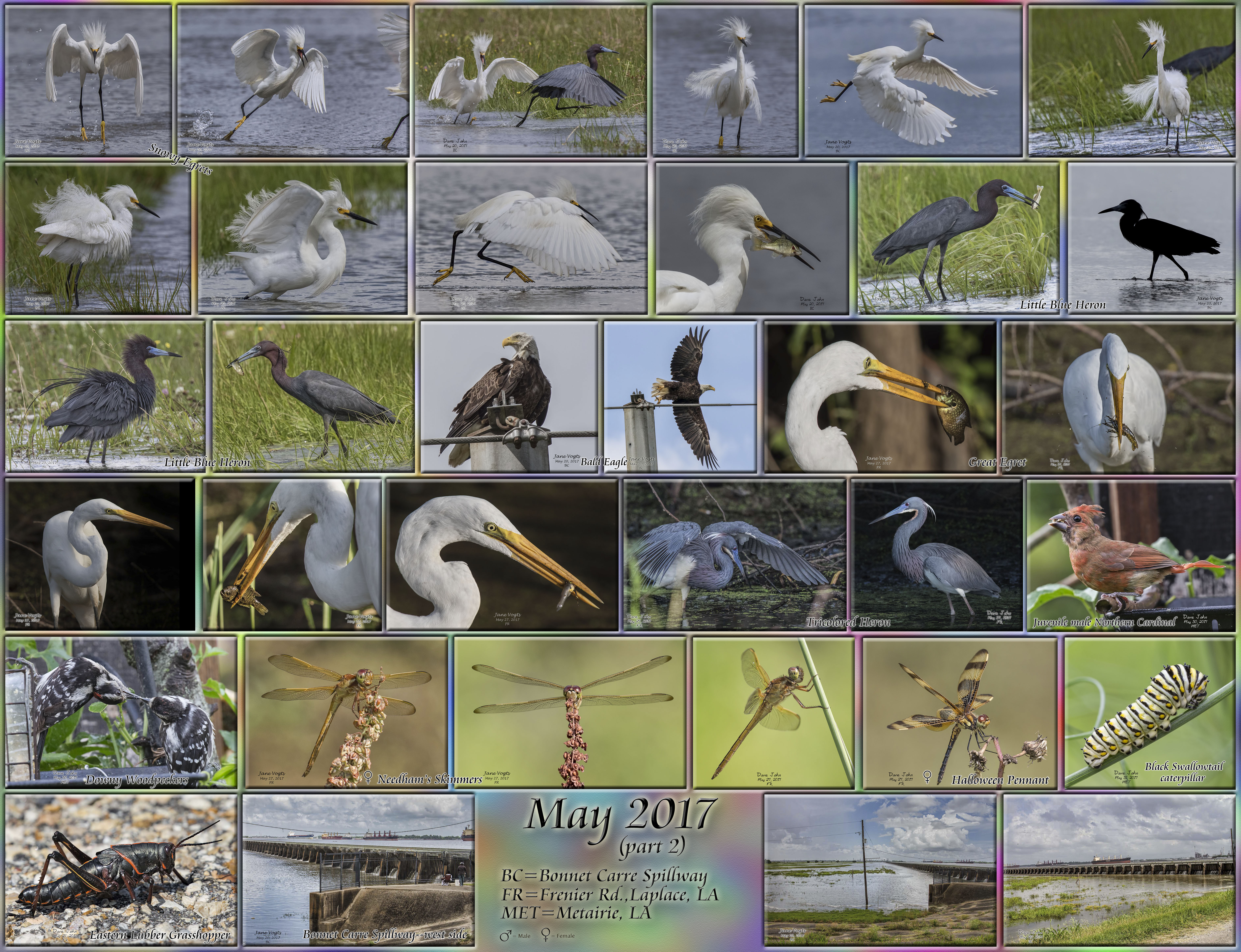Click female symbol beside Needham's Skimmers label
Image resolution: width=1241 pixels, height=952 pixels.
(367, 777)
